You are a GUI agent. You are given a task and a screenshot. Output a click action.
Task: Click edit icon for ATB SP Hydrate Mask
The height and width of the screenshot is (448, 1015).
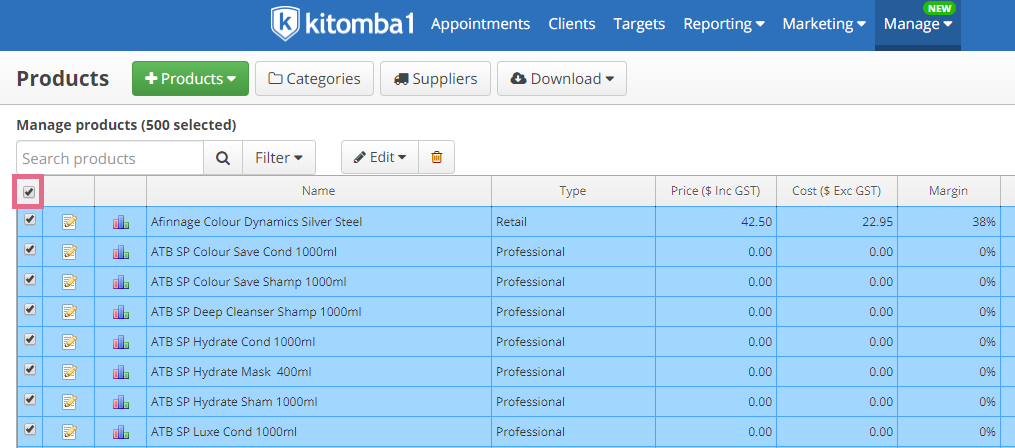coord(69,372)
